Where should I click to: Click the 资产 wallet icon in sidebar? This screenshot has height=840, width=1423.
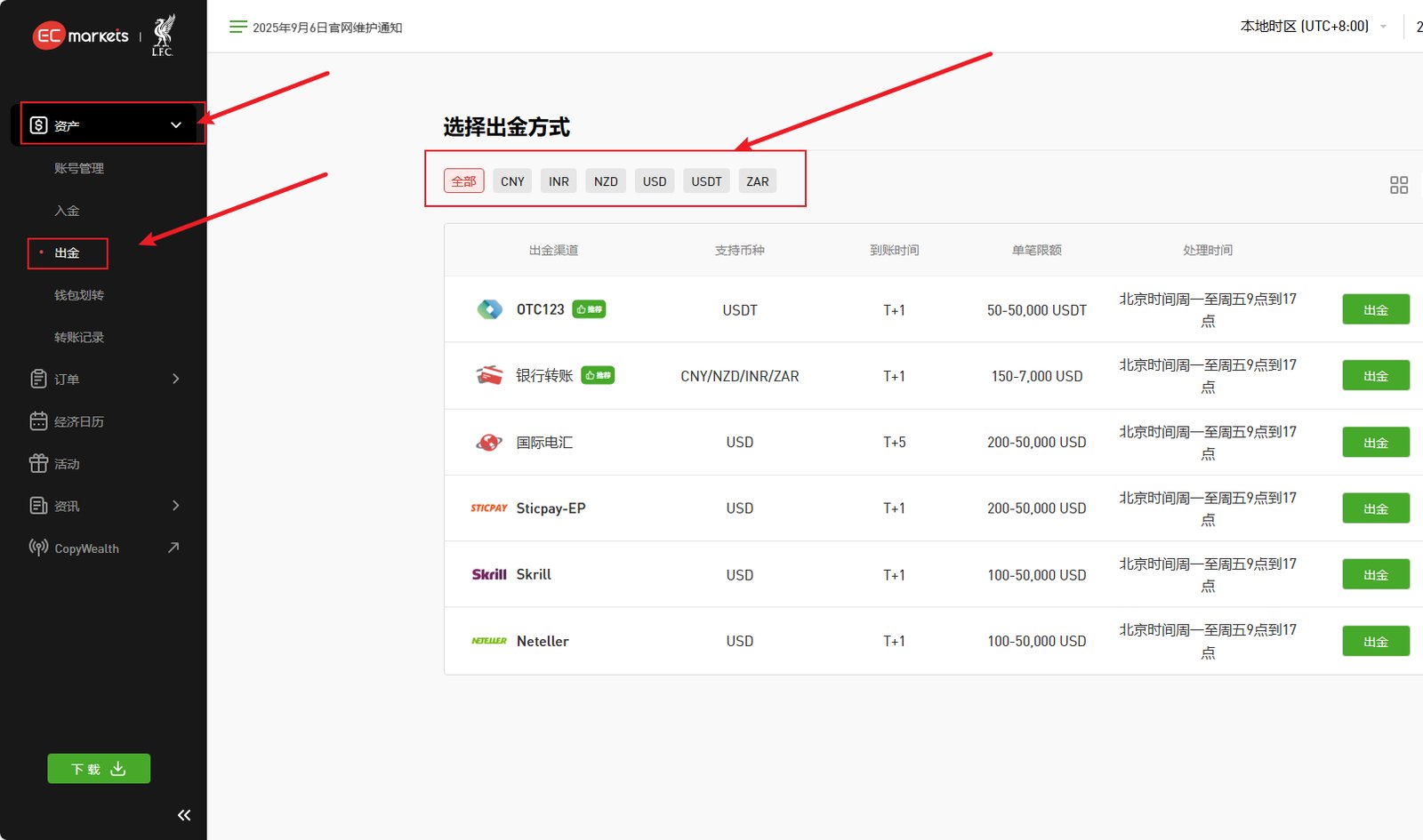click(x=37, y=124)
